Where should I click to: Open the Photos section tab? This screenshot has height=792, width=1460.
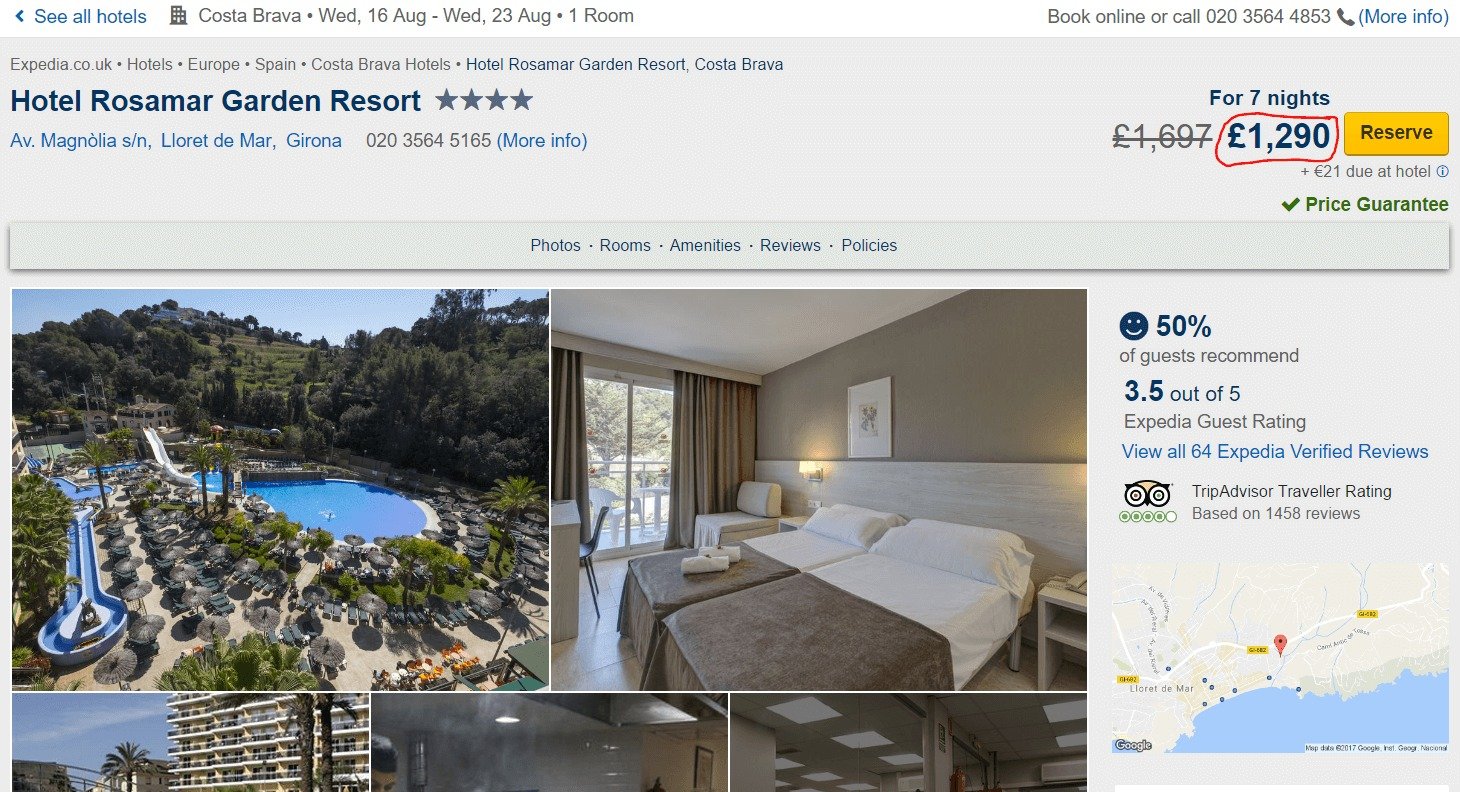pos(556,245)
